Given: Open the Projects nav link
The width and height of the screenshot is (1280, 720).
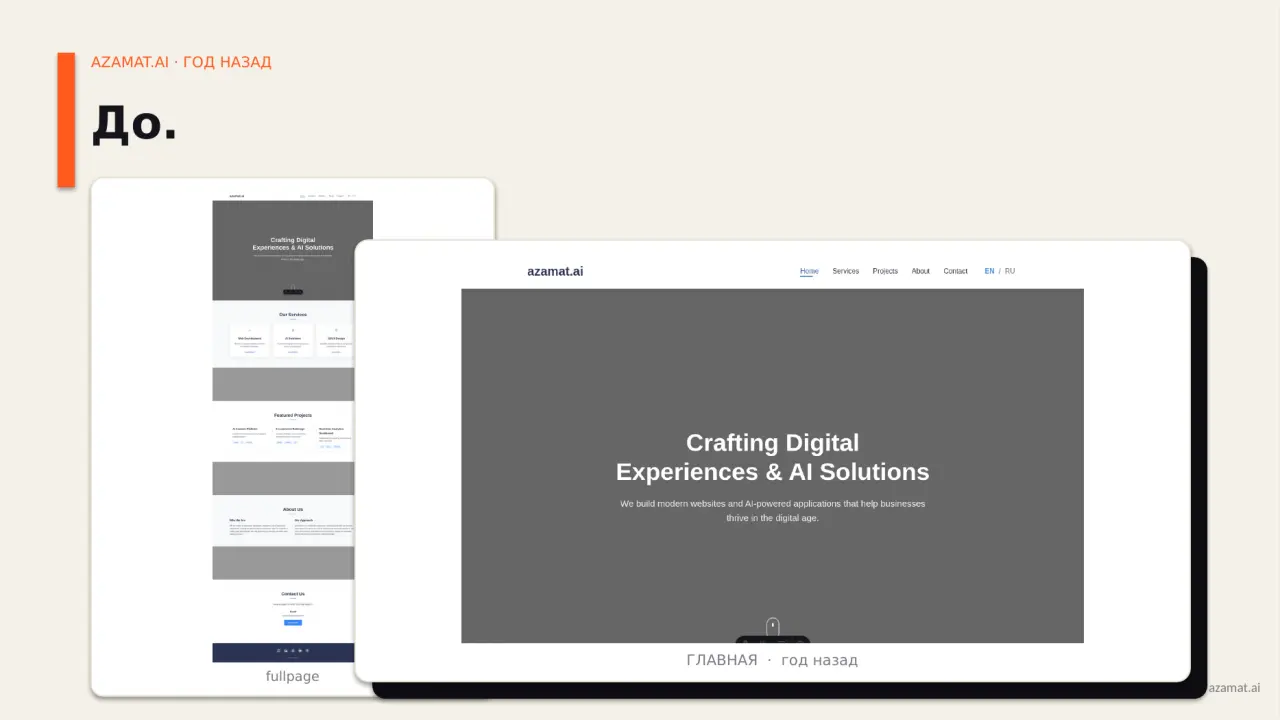Looking at the screenshot, I should (x=885, y=271).
